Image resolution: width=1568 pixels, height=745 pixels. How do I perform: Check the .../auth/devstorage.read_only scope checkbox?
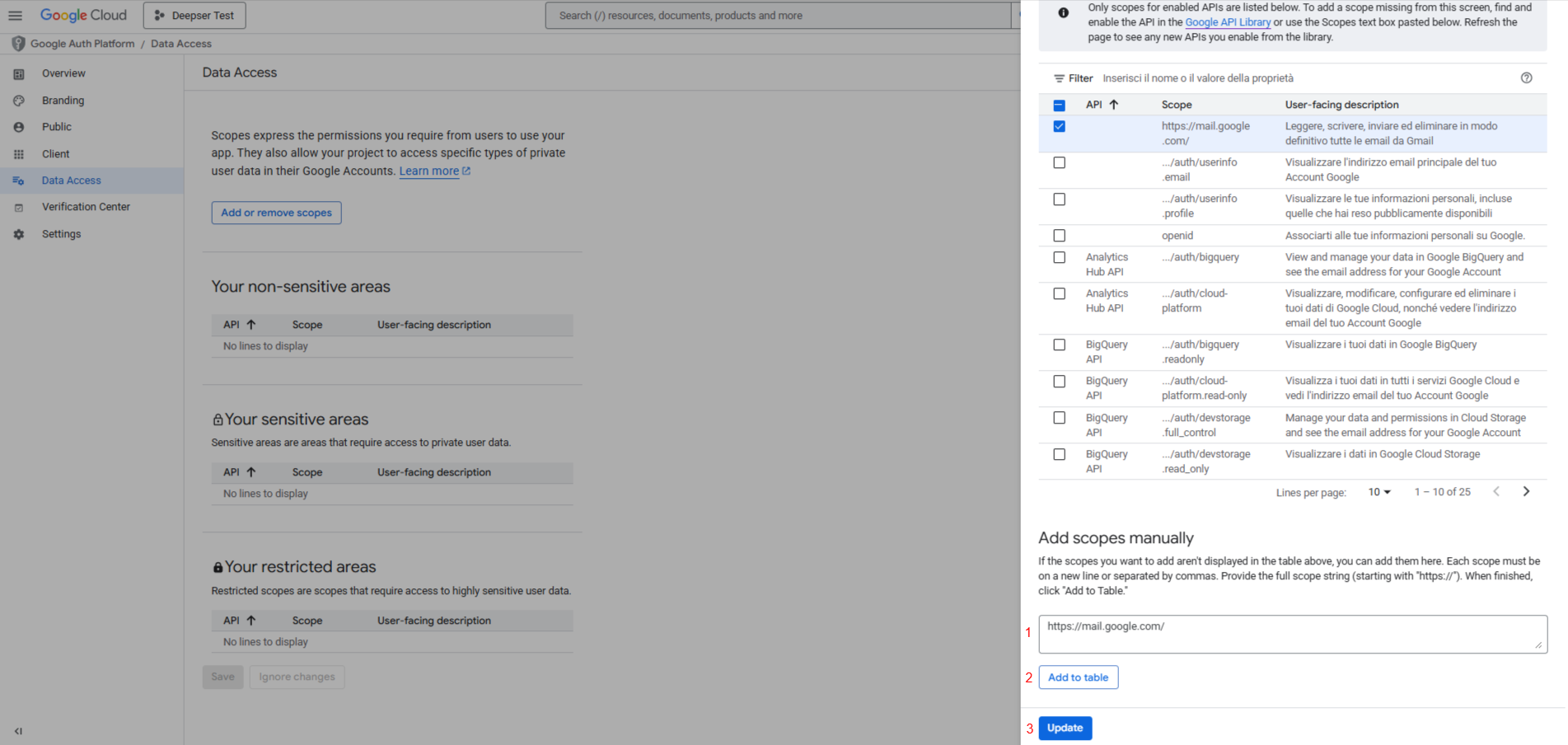point(1060,455)
